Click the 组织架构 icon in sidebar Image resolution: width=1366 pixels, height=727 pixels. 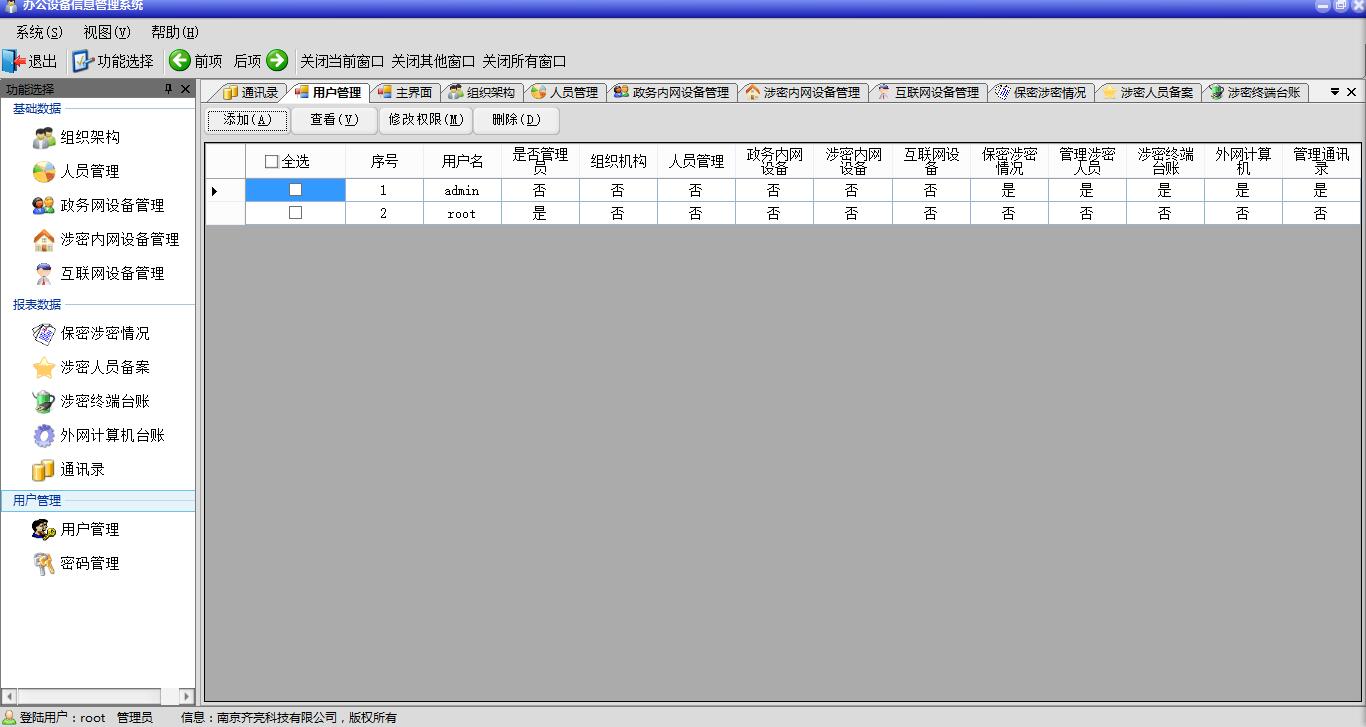44,138
